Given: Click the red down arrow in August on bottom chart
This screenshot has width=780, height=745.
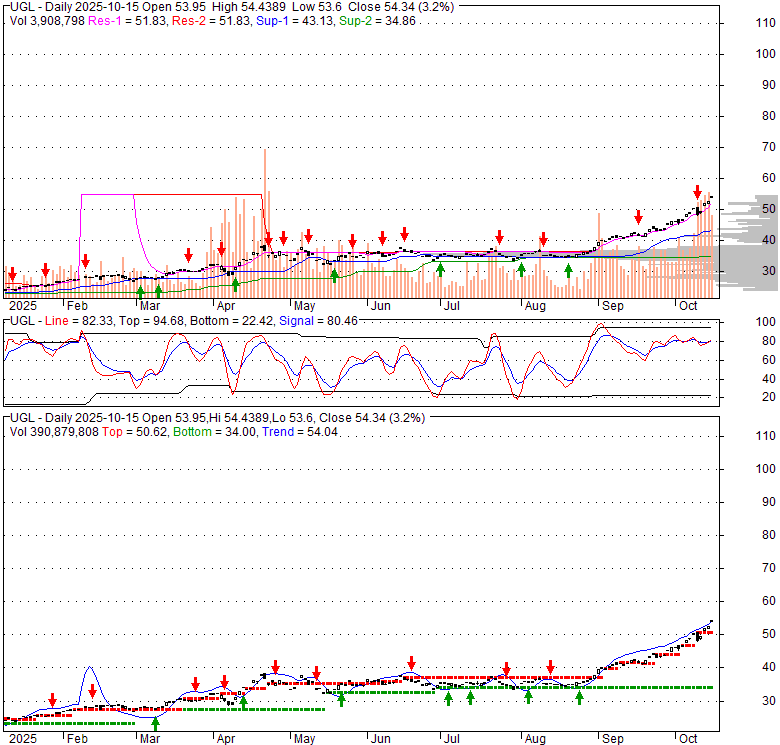Looking at the screenshot, I should point(550,667).
